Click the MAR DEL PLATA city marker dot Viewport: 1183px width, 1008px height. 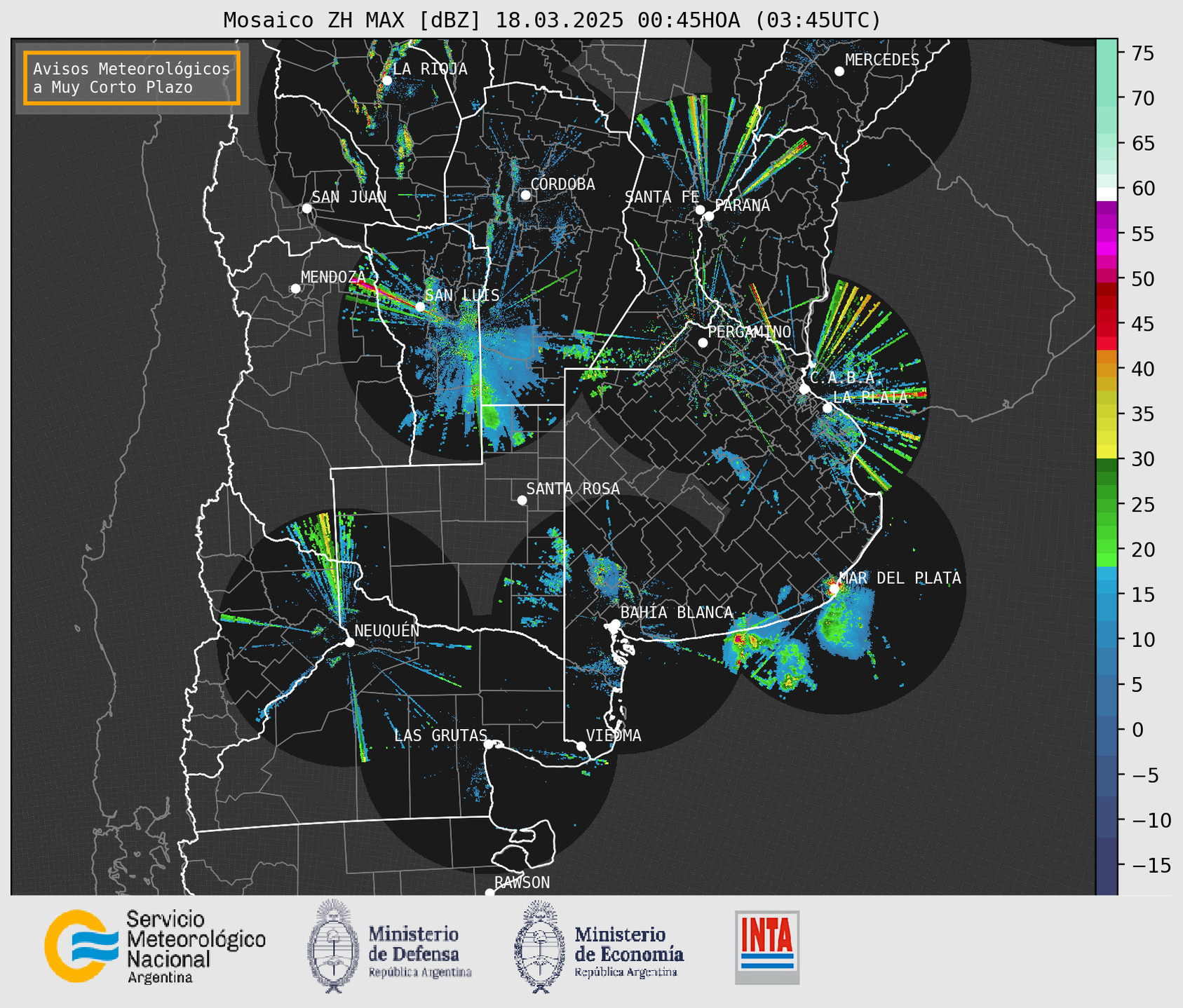[x=834, y=589]
